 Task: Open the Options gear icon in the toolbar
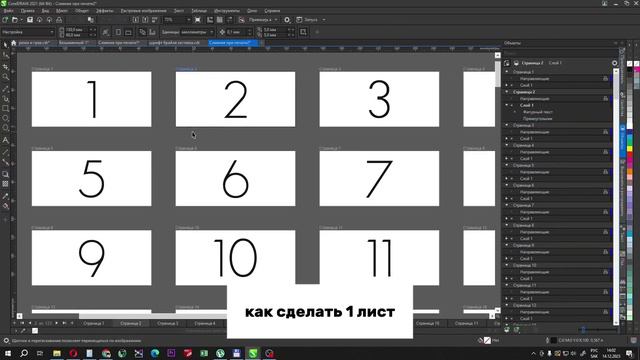point(287,20)
